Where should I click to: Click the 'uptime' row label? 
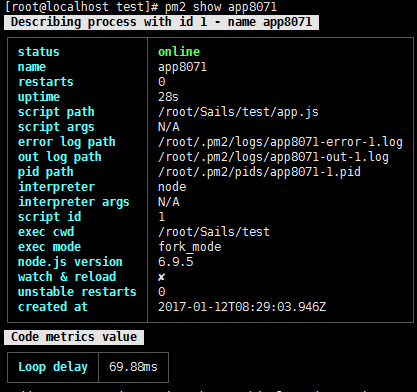39,97
